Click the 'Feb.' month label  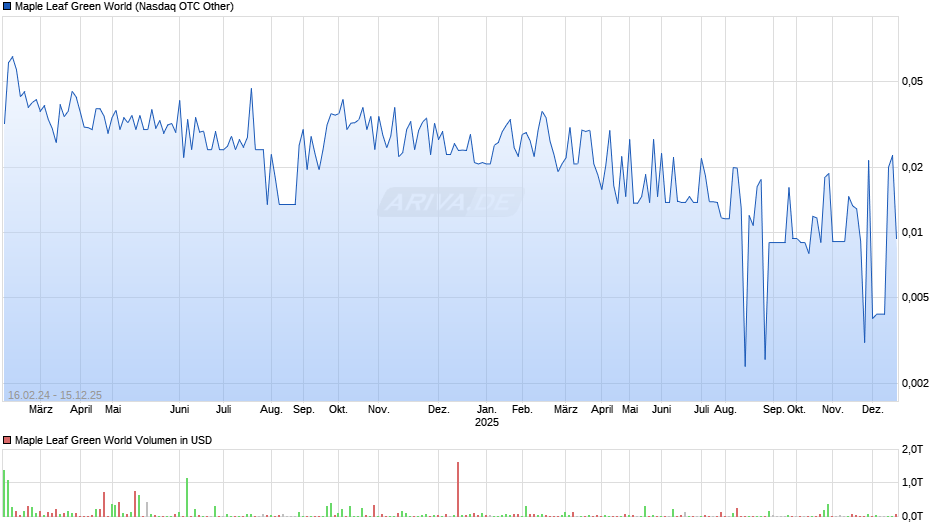[522, 409]
